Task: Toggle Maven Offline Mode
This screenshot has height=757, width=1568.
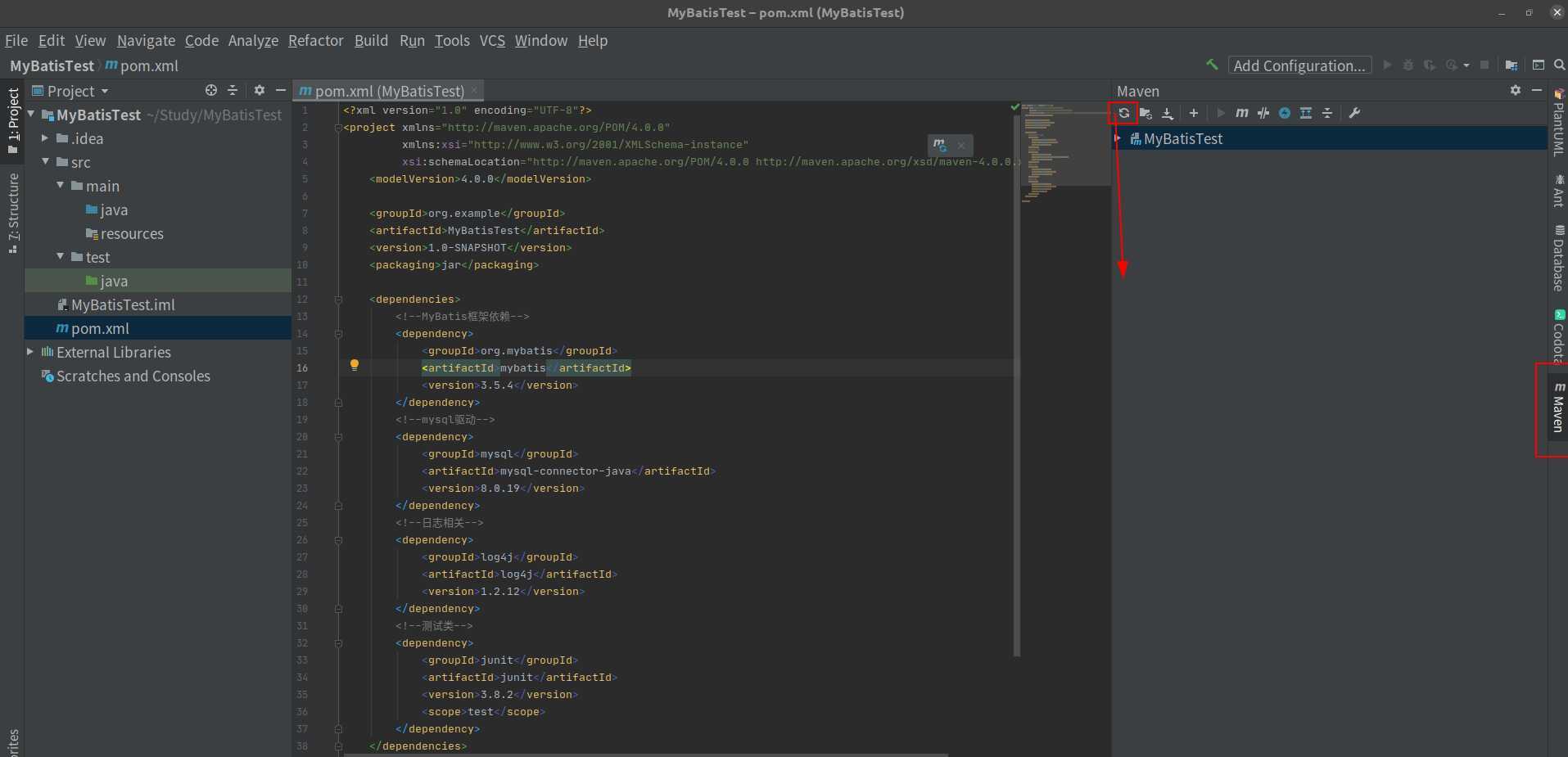Action: click(x=1263, y=113)
